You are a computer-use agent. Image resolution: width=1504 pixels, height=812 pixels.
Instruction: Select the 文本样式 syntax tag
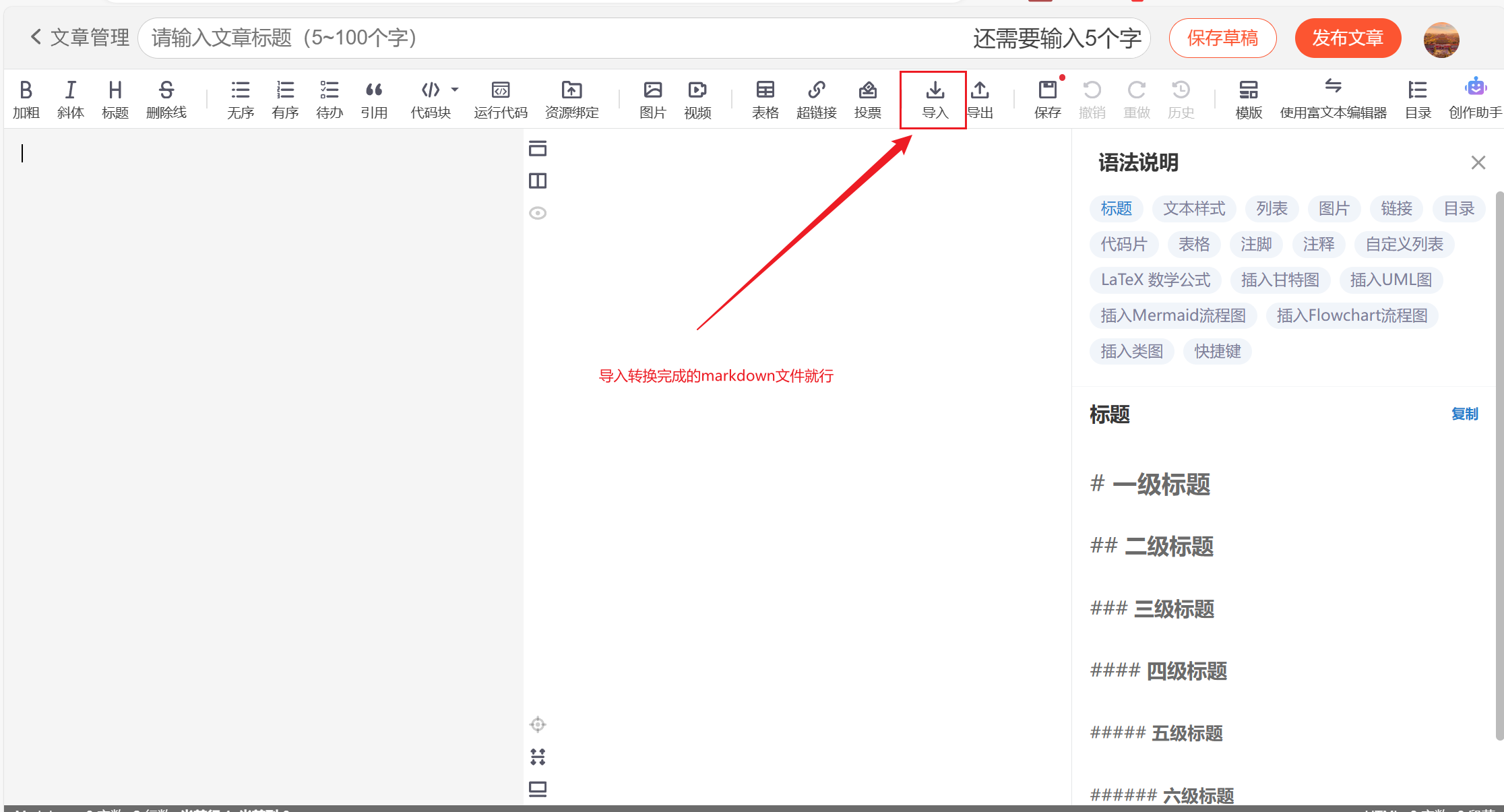coord(1193,209)
